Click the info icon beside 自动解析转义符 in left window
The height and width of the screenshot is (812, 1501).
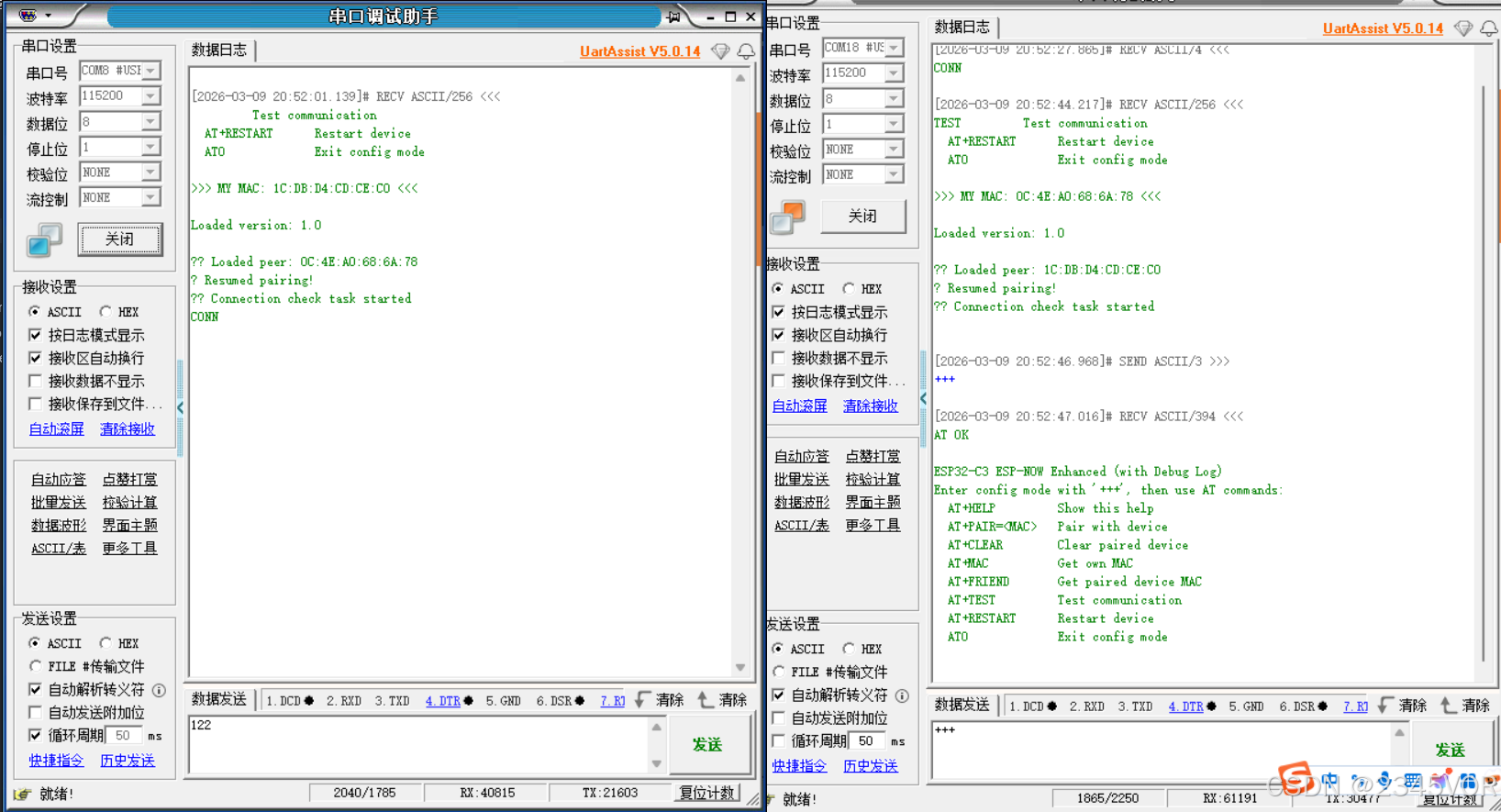159,690
